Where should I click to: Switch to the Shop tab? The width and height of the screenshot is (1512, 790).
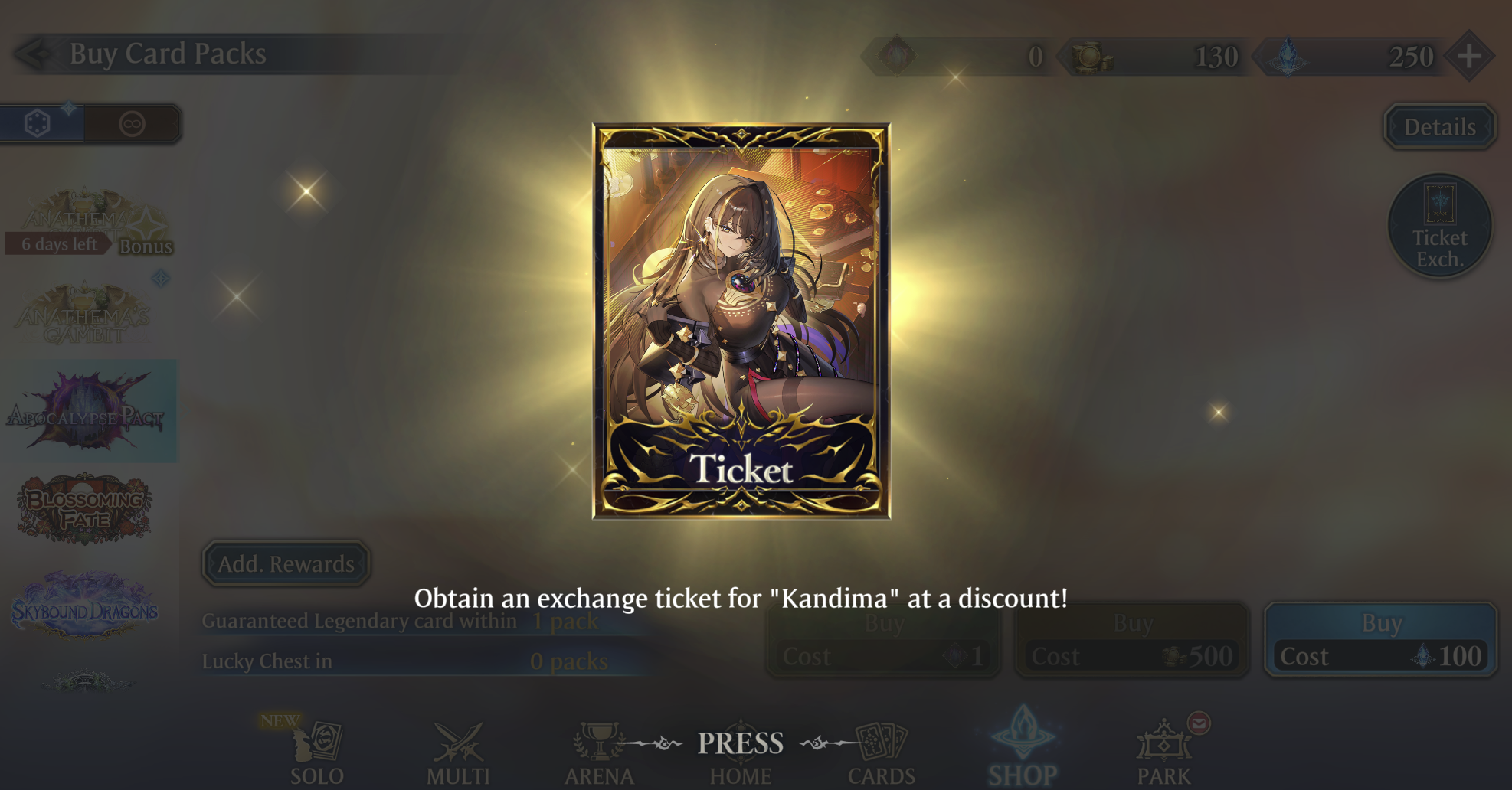click(x=1023, y=747)
